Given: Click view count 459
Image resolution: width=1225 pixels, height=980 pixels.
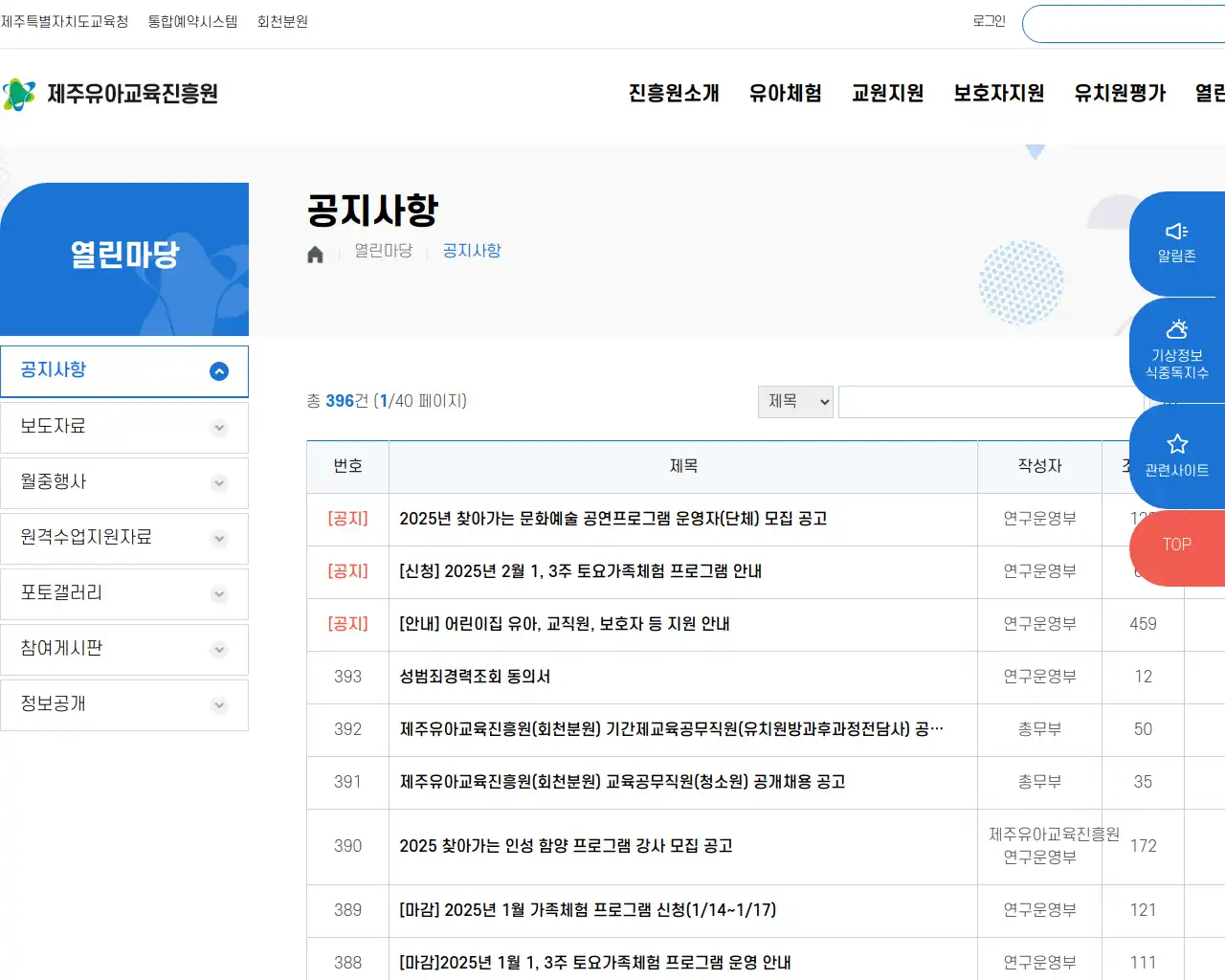Looking at the screenshot, I should click(x=1143, y=624).
